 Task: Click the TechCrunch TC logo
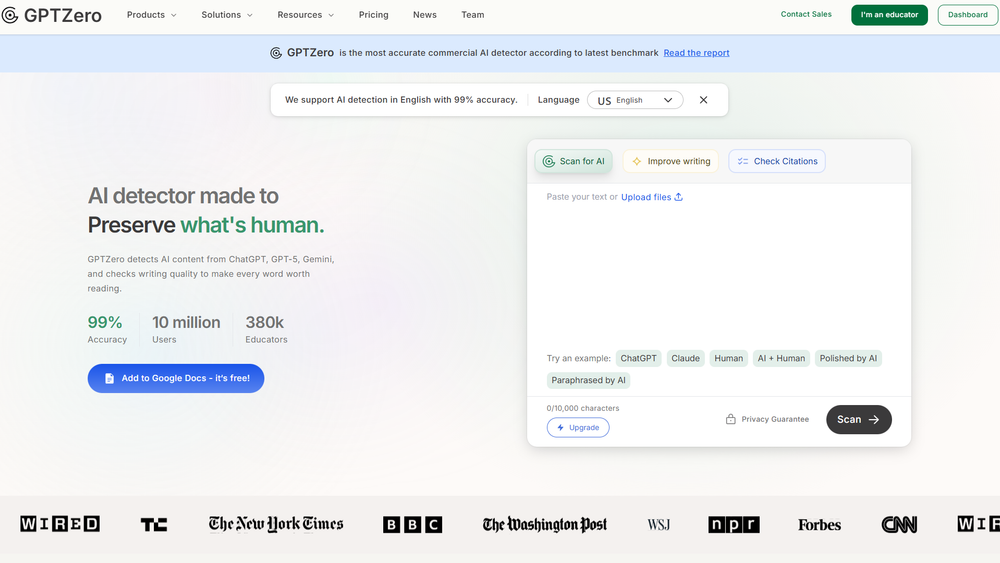pyautogui.click(x=154, y=524)
